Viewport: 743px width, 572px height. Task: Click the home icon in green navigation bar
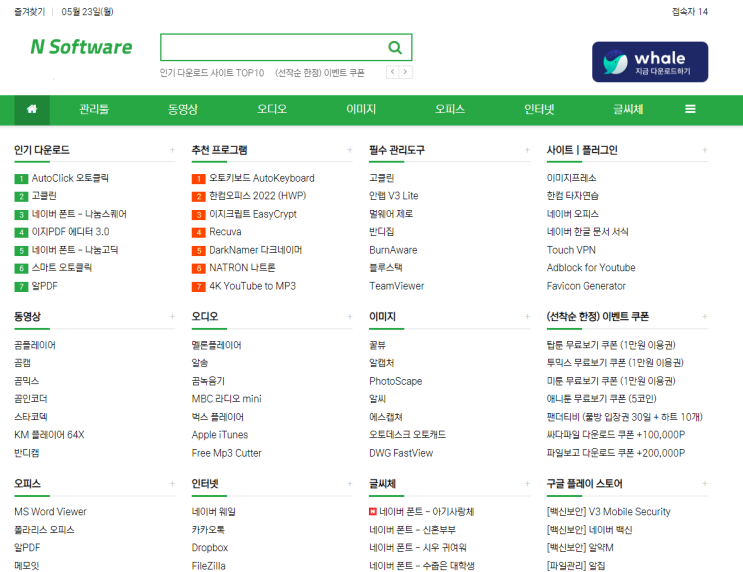pos(32,109)
